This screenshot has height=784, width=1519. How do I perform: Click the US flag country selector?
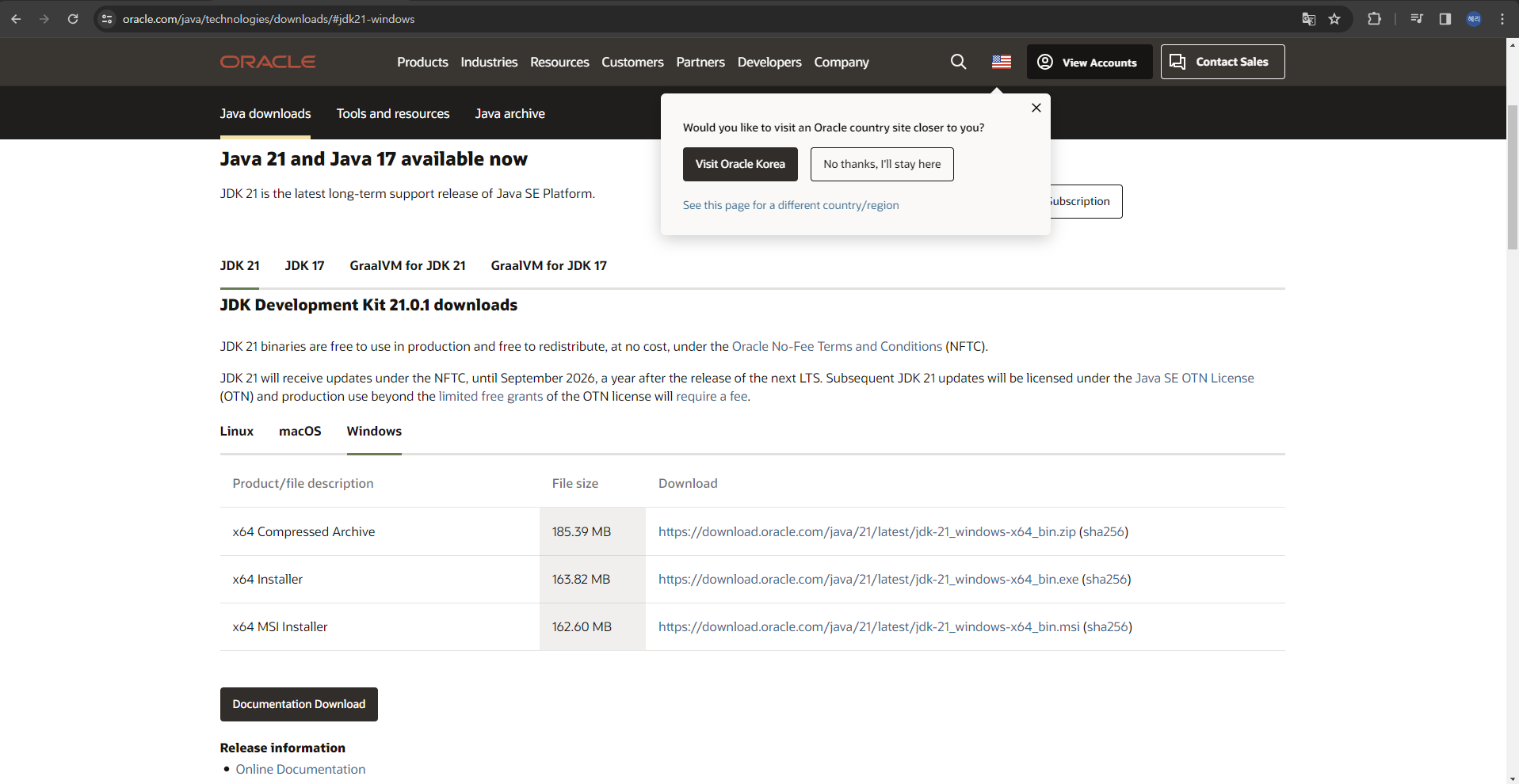point(1002,62)
